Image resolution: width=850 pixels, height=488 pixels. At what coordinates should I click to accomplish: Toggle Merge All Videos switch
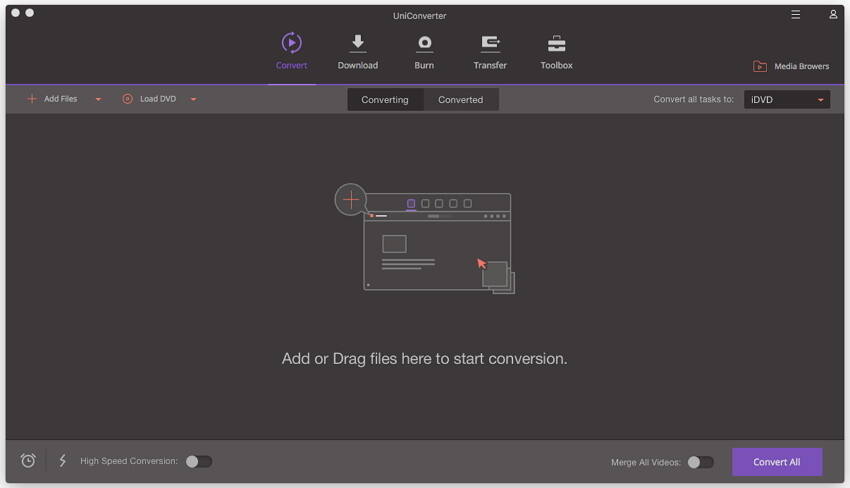[x=700, y=462]
